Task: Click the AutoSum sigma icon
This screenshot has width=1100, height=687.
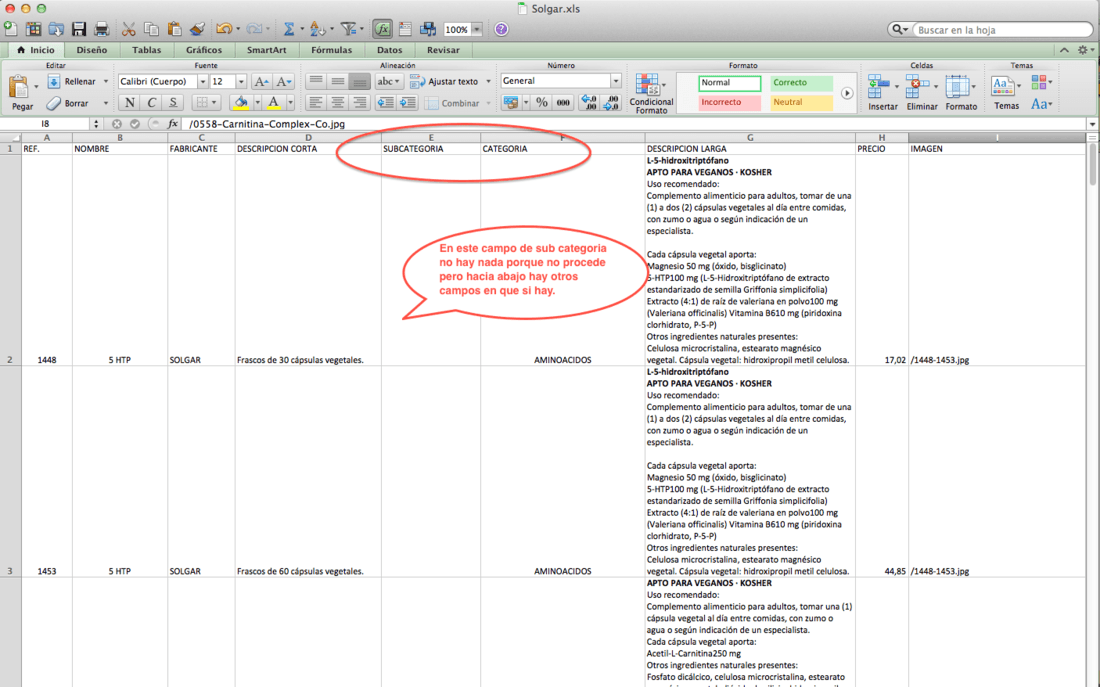Action: [x=288, y=29]
